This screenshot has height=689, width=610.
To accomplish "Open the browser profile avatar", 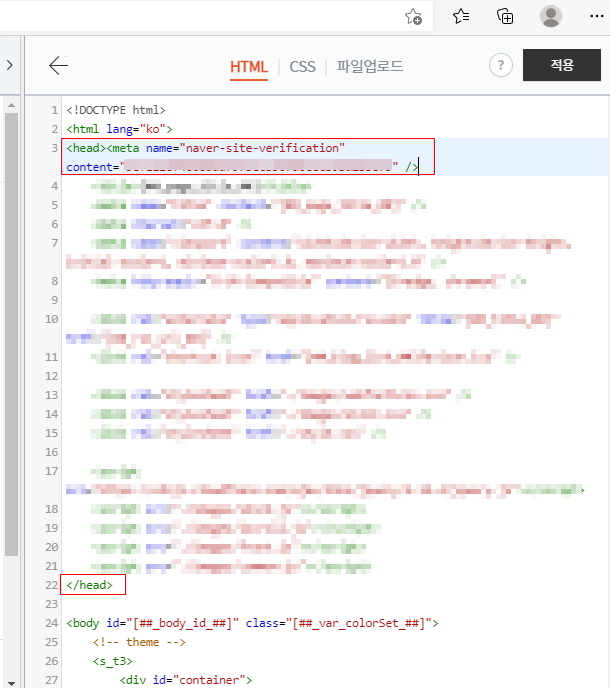I will (x=551, y=16).
